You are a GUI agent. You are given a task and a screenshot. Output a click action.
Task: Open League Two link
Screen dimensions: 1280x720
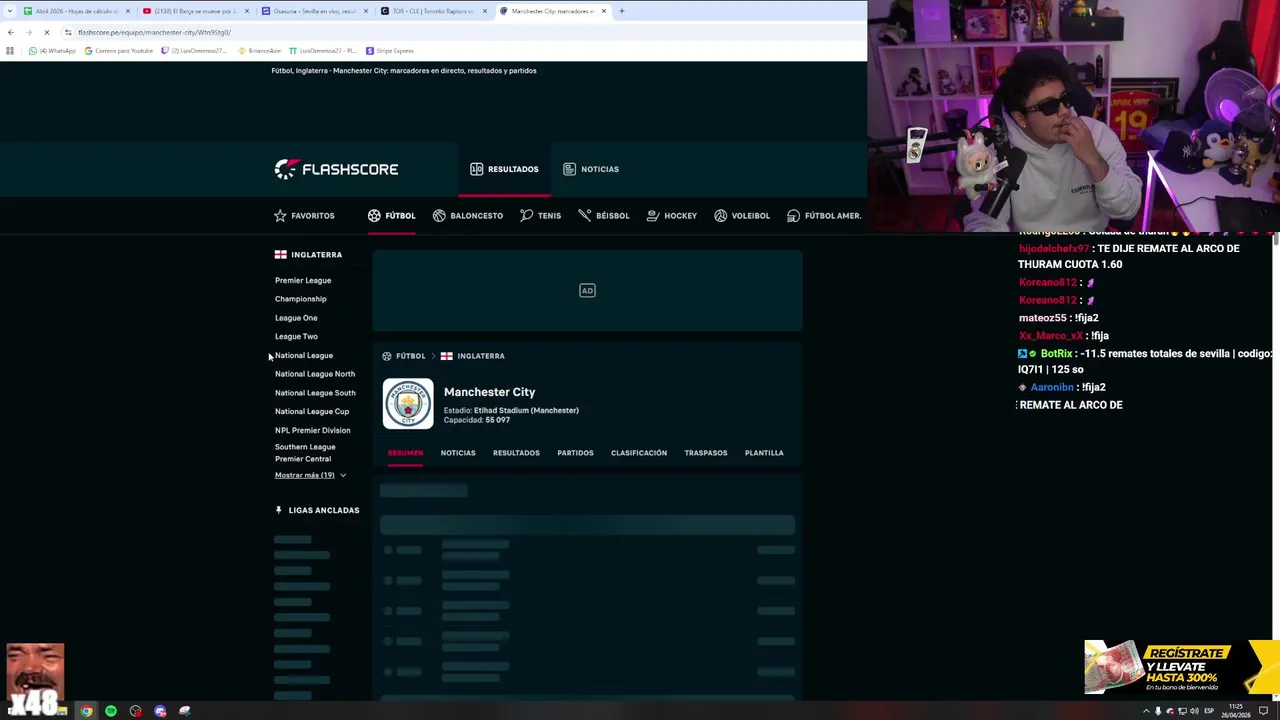coord(296,336)
